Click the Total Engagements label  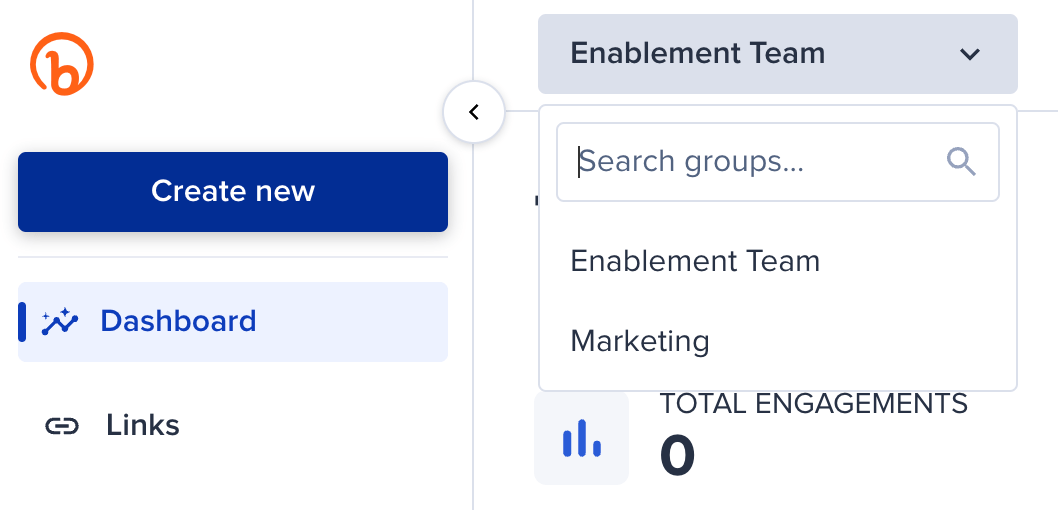click(x=813, y=404)
